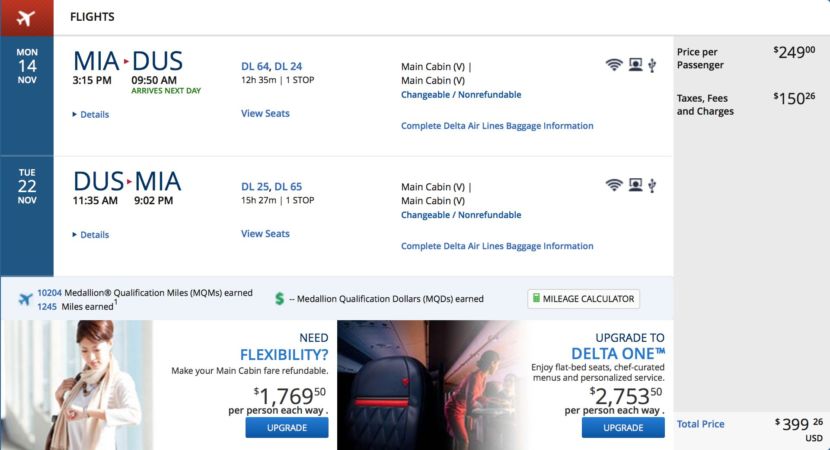Screen dimensions: 830x450
Task: Click USB power icon on outbound flight
Action: click(652, 66)
